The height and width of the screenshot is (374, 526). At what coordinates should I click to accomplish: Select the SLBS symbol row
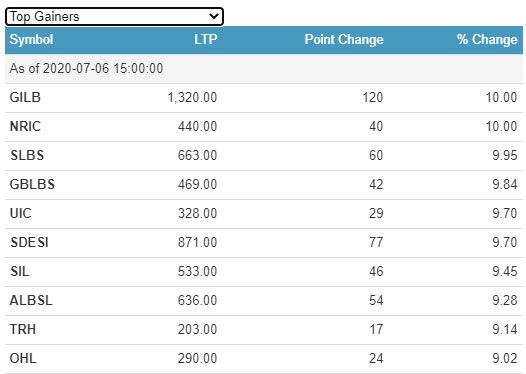click(x=264, y=156)
